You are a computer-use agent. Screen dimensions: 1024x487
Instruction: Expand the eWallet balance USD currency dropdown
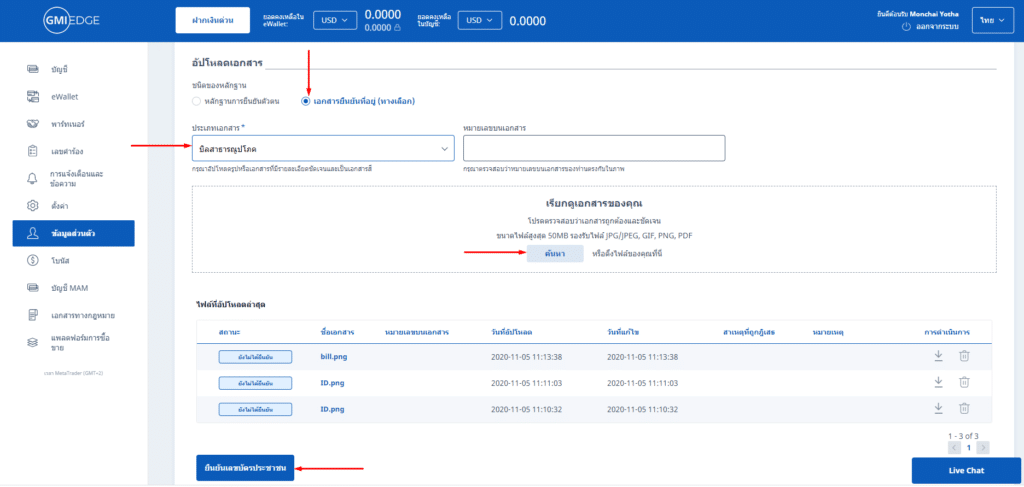334,20
